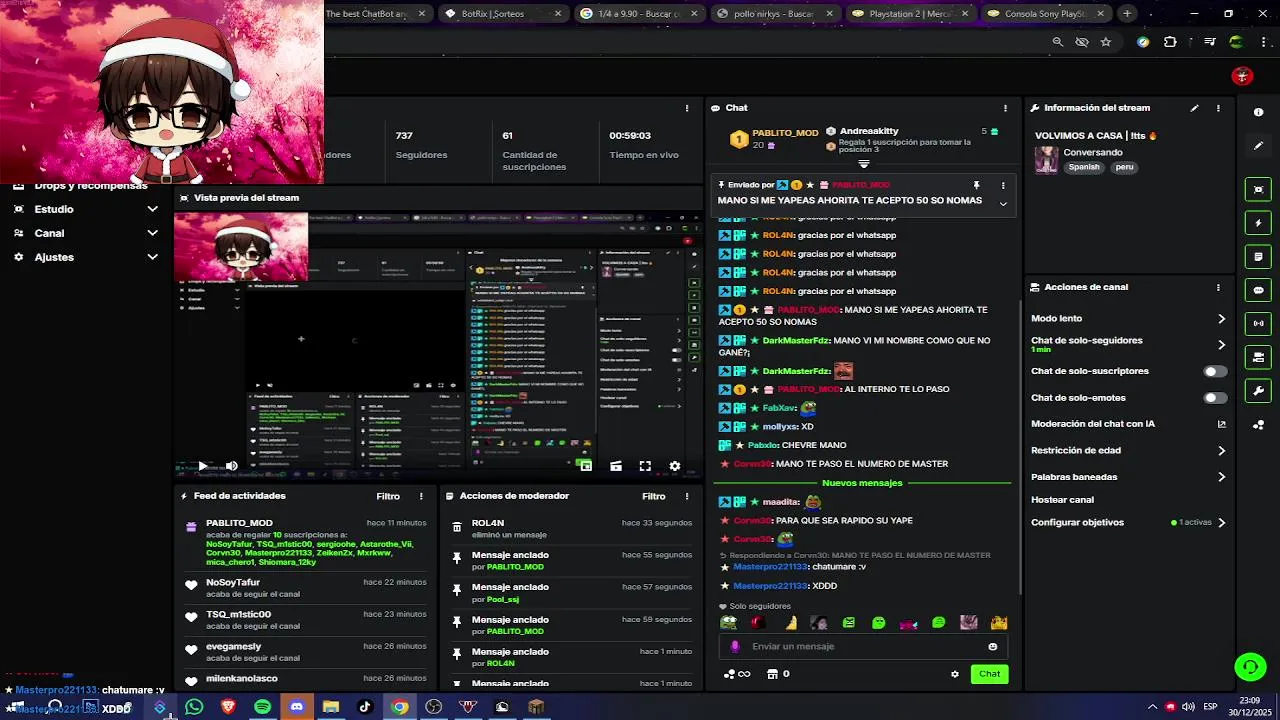1280x720 pixels.
Task: Open the Información del stream options menu
Action: pos(1218,108)
